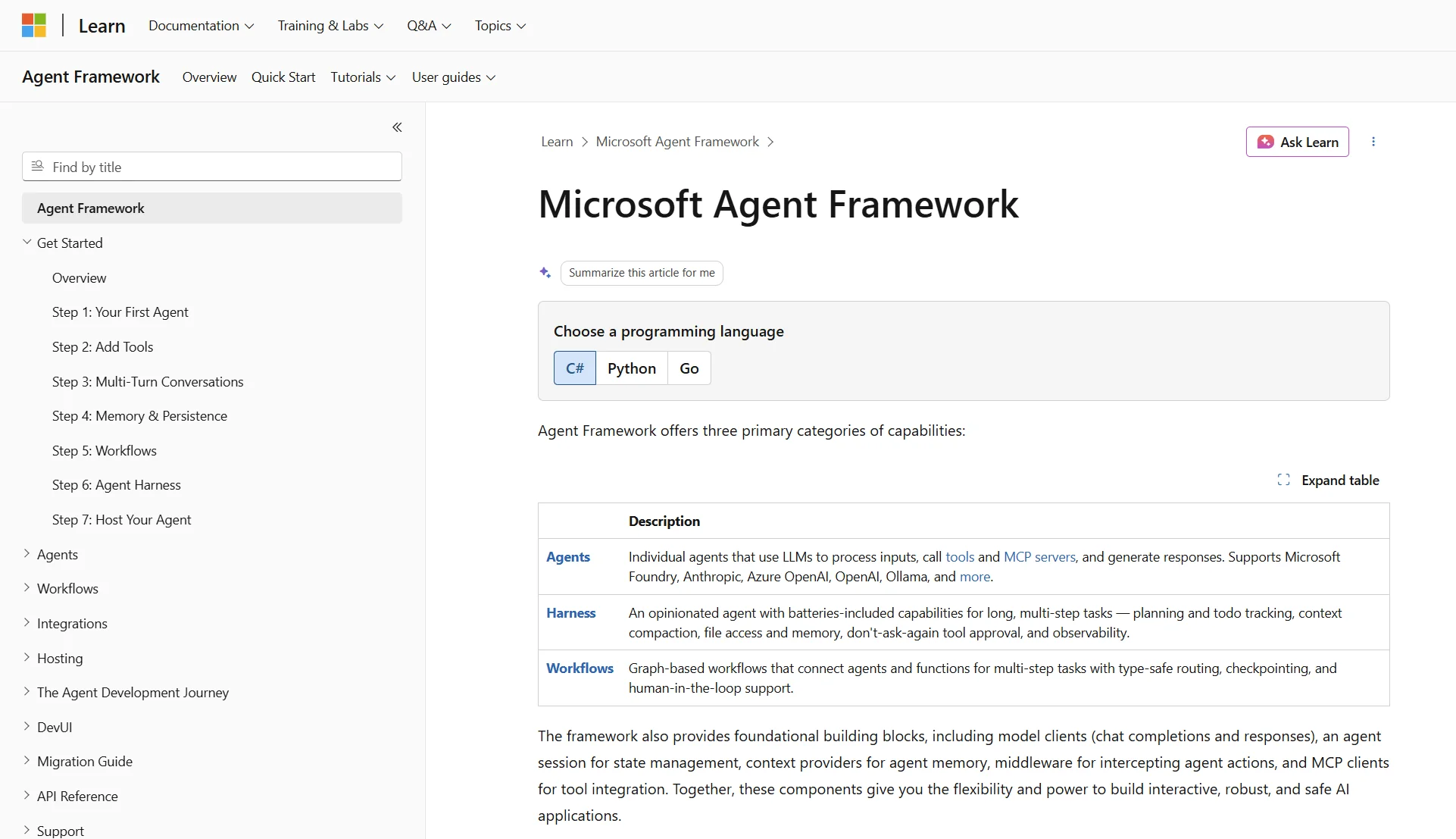The width and height of the screenshot is (1456, 839).
Task: Click the filter icon in Find by title
Action: click(37, 166)
